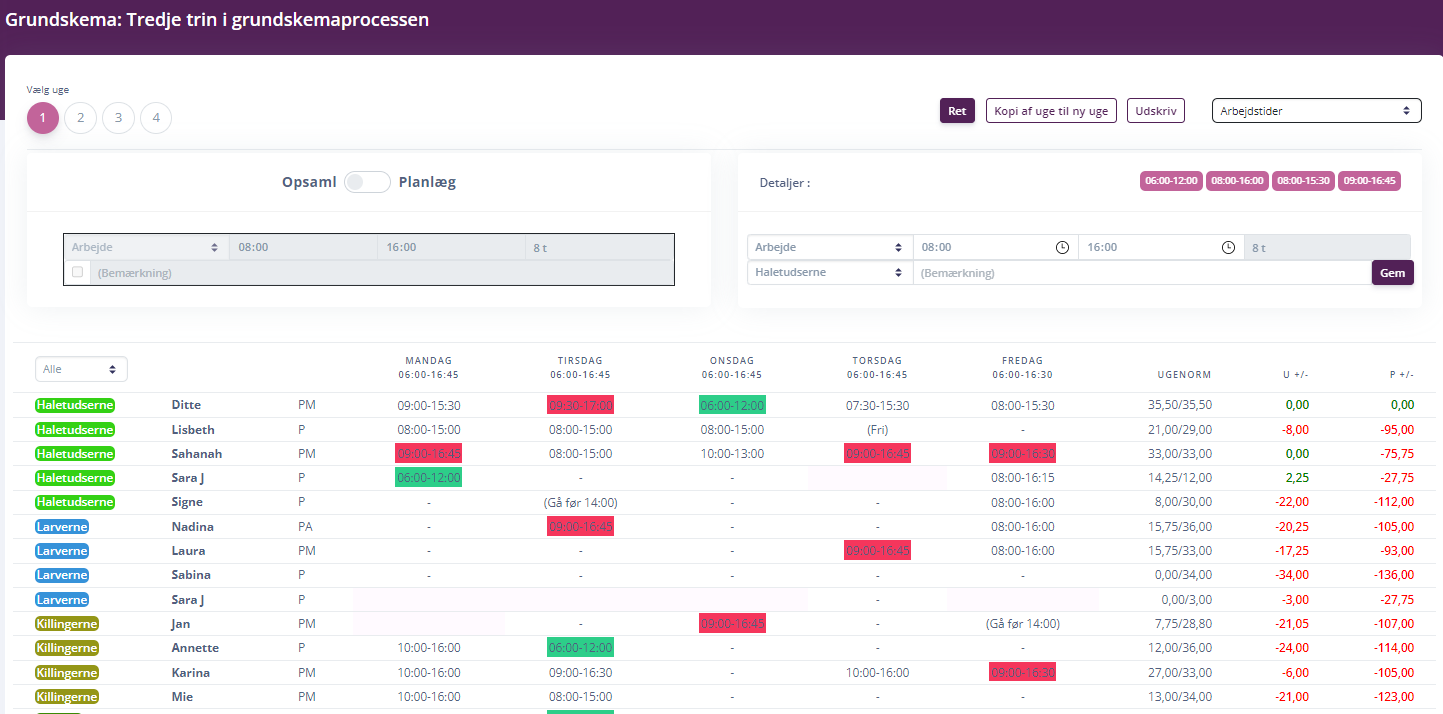
Task: Click the name Lisbeth
Action: (x=193, y=429)
